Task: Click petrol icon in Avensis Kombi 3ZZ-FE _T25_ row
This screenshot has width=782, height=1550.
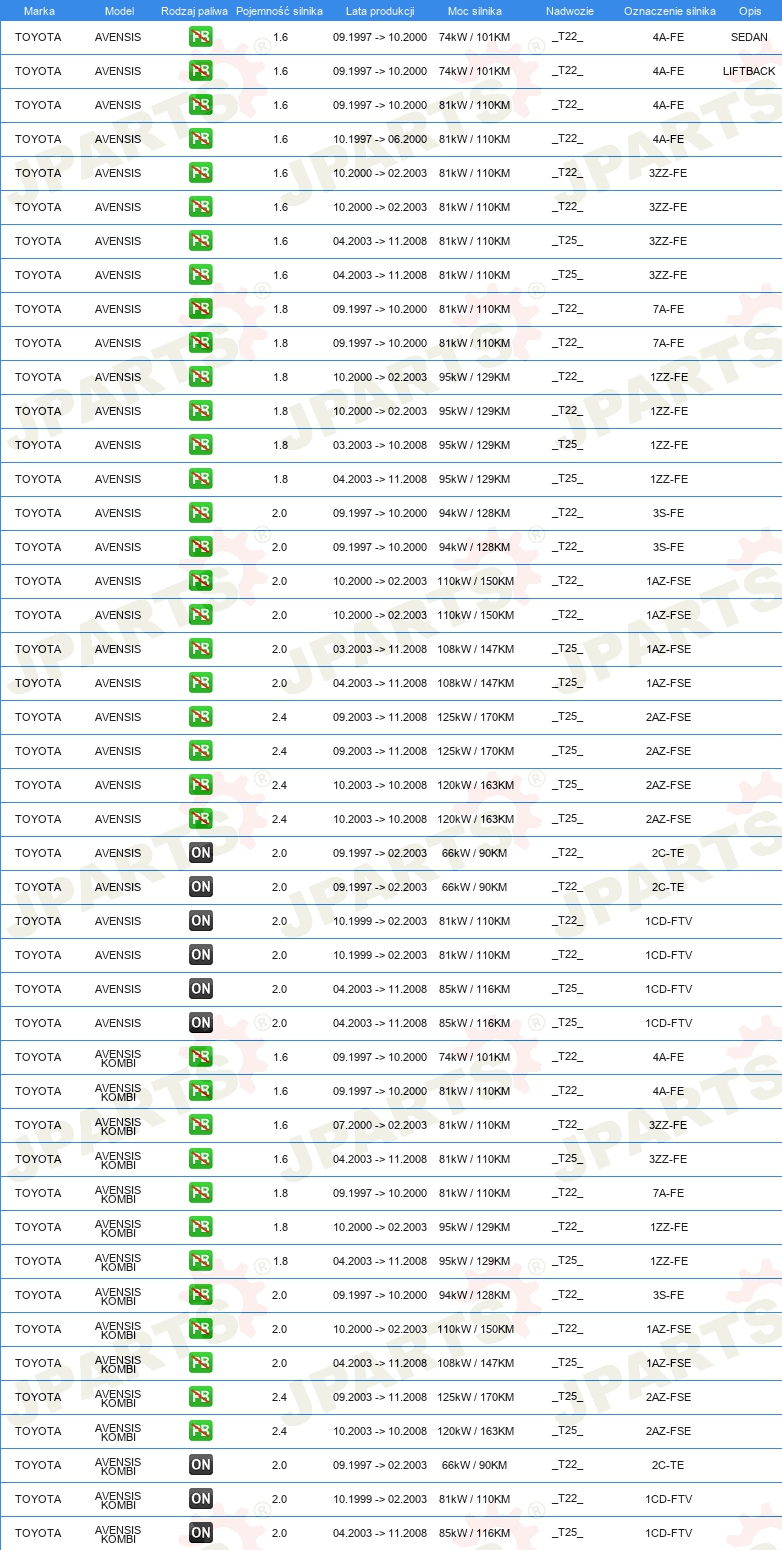Action: [200, 1159]
